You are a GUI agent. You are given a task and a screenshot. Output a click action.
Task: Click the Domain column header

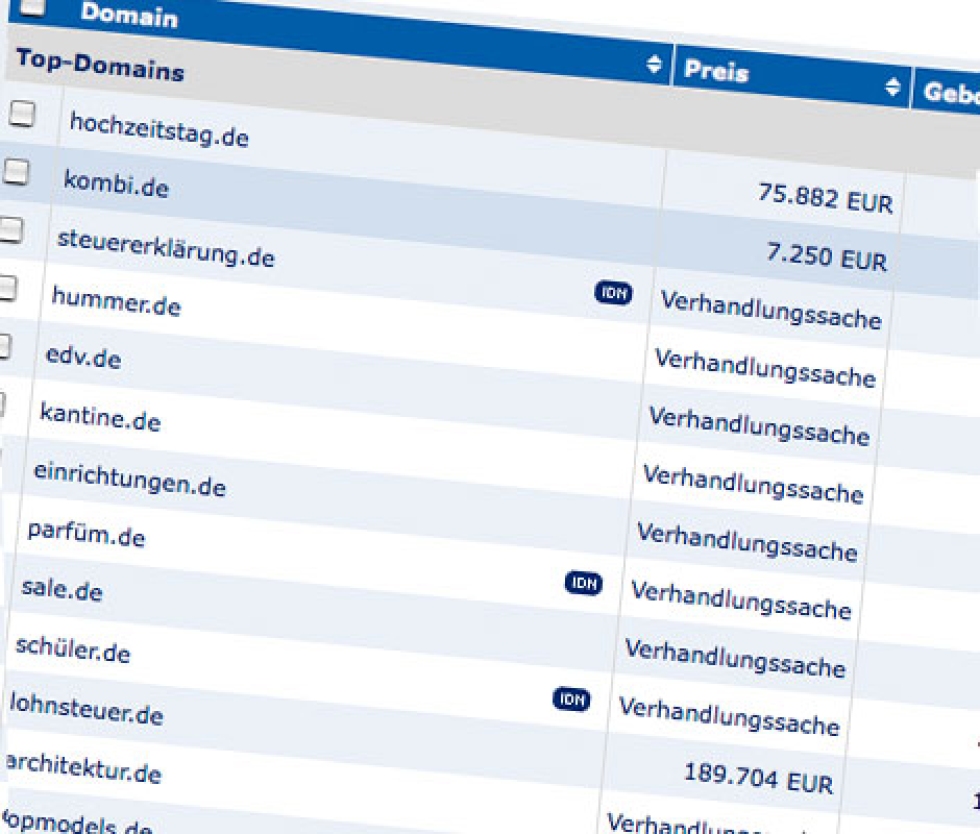(x=129, y=15)
